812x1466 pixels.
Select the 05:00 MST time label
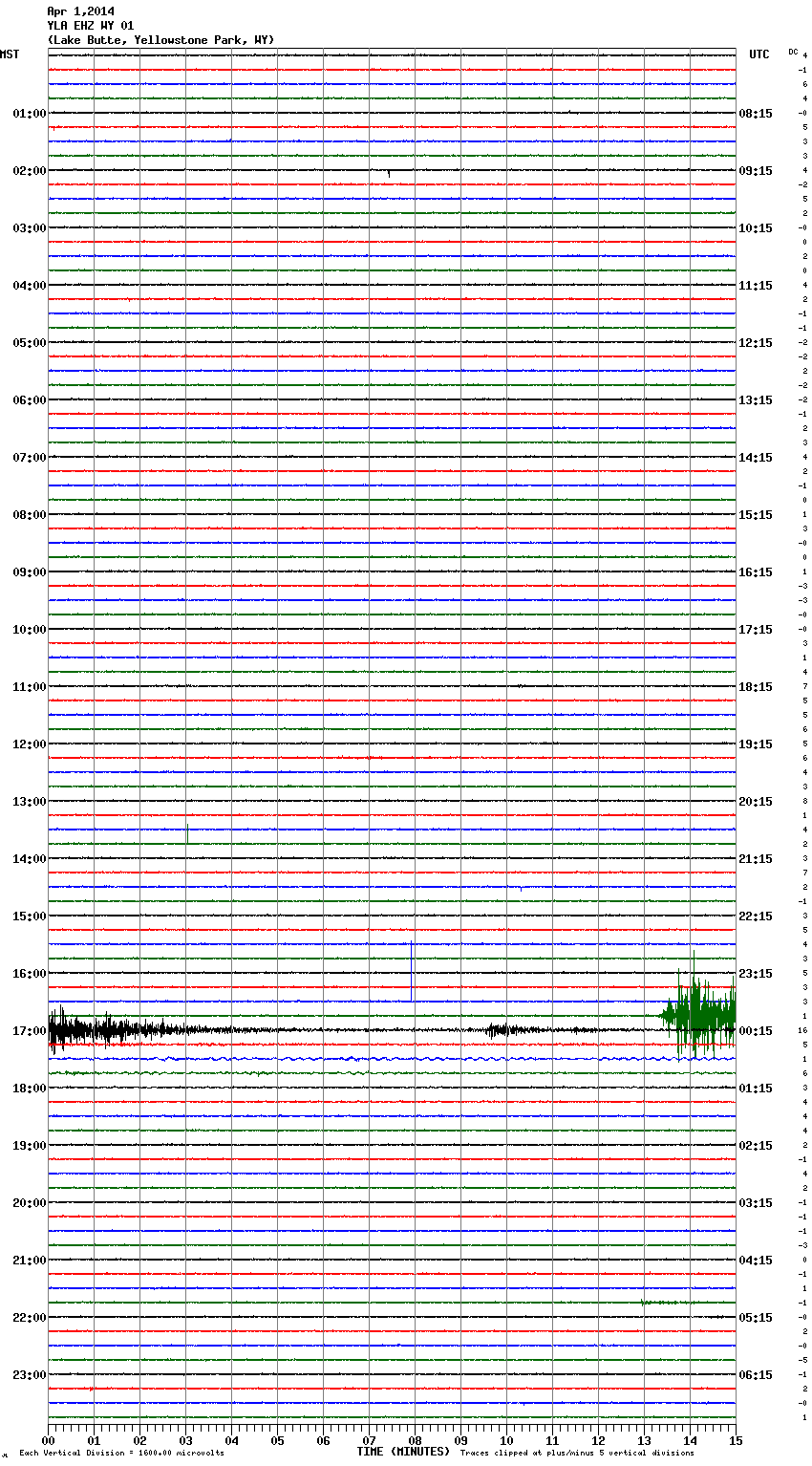(30, 343)
